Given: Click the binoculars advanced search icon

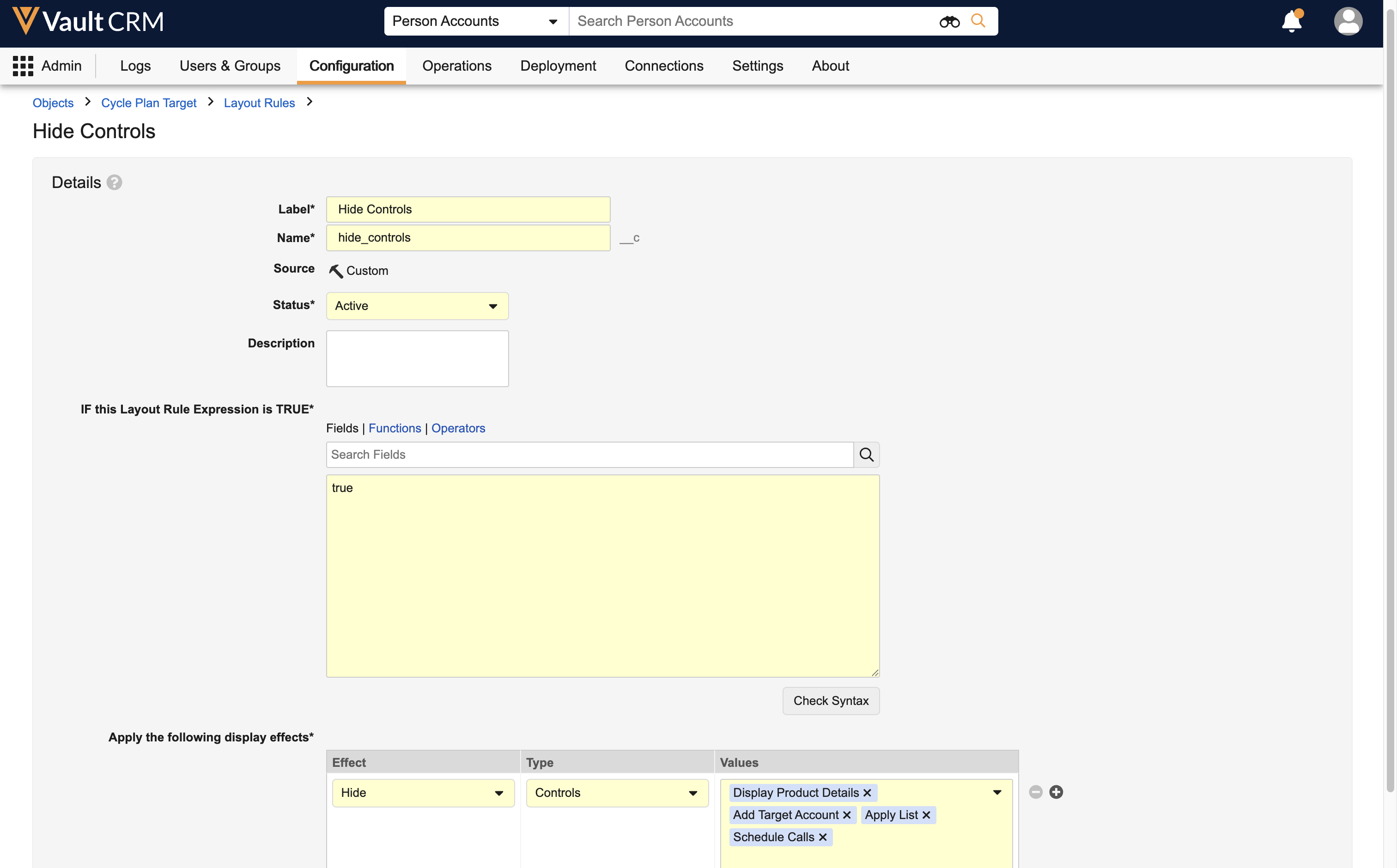Looking at the screenshot, I should click(x=949, y=22).
